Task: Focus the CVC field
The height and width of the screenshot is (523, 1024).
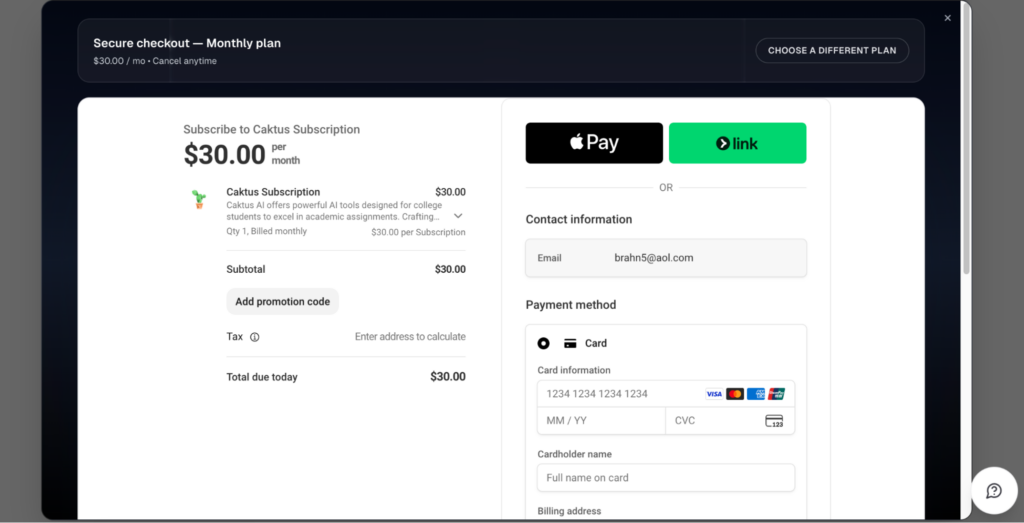Action: (730, 420)
